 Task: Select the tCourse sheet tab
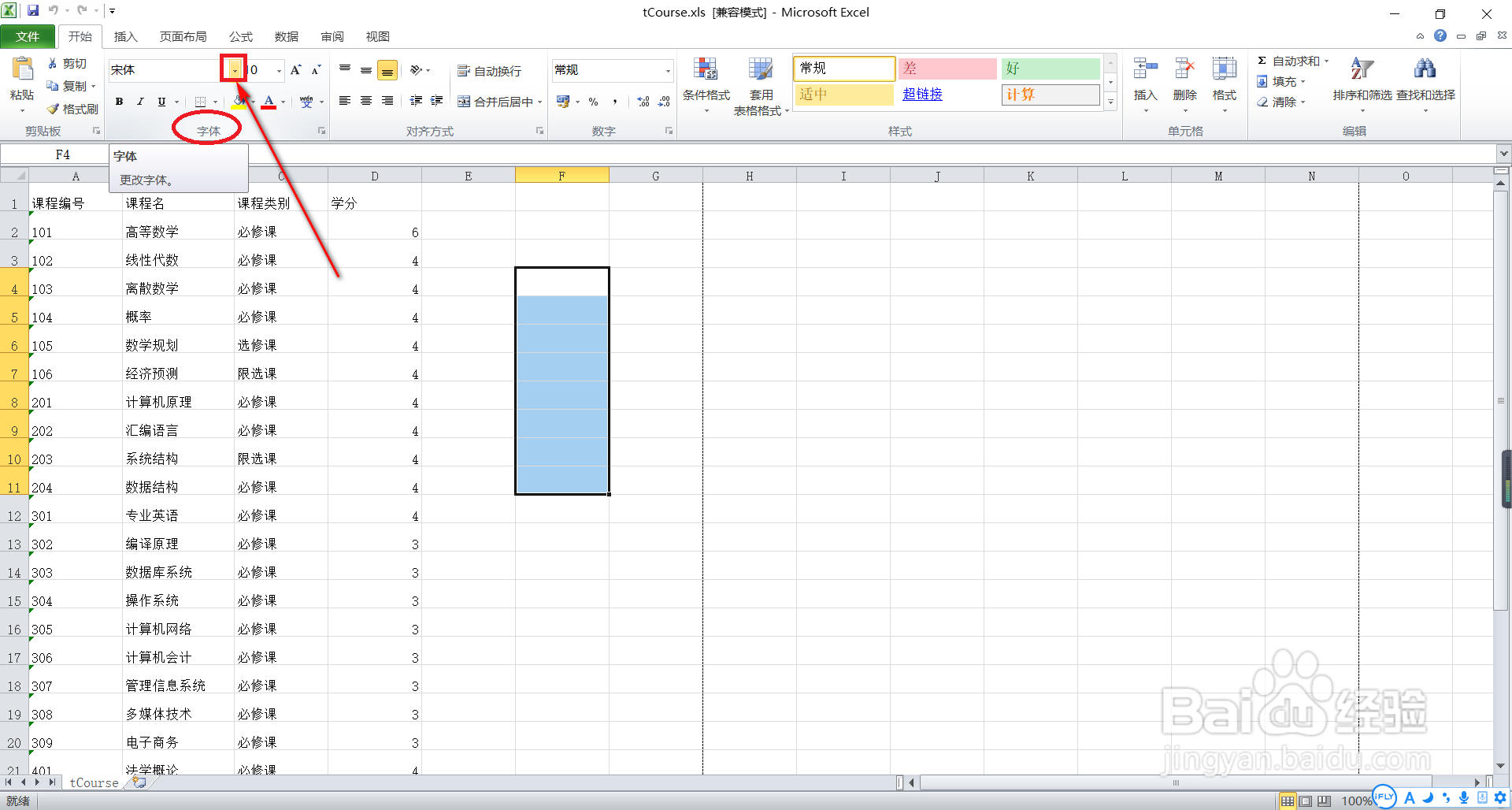pyautogui.click(x=94, y=782)
